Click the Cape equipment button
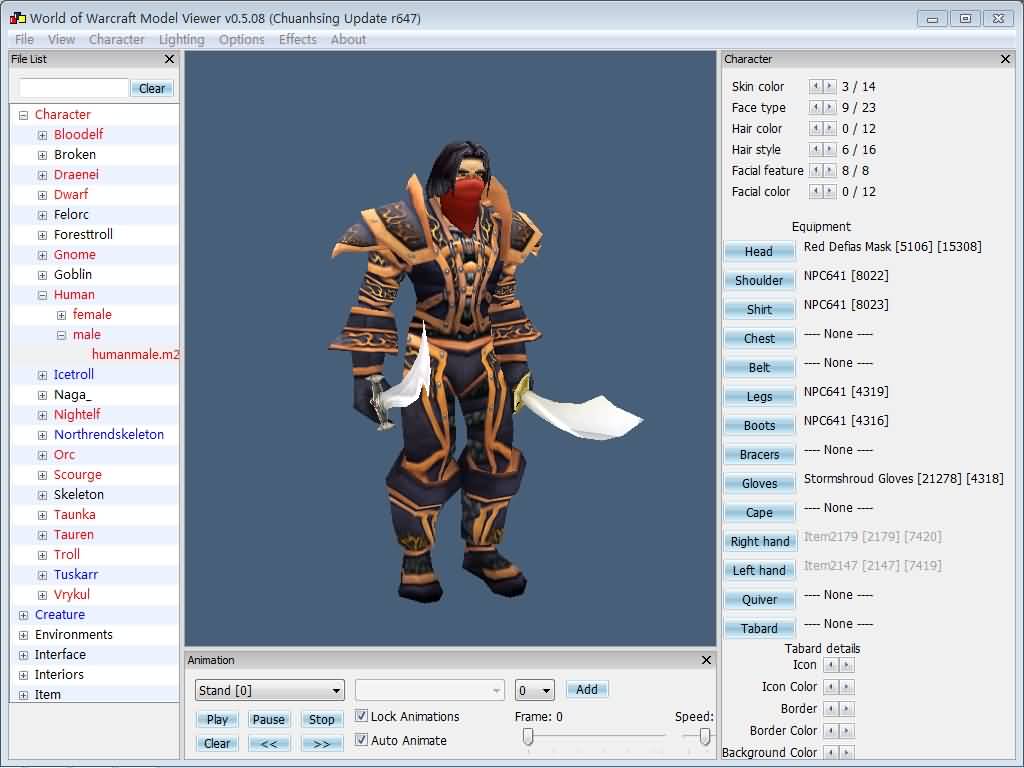This screenshot has height=768, width=1024. (x=759, y=513)
